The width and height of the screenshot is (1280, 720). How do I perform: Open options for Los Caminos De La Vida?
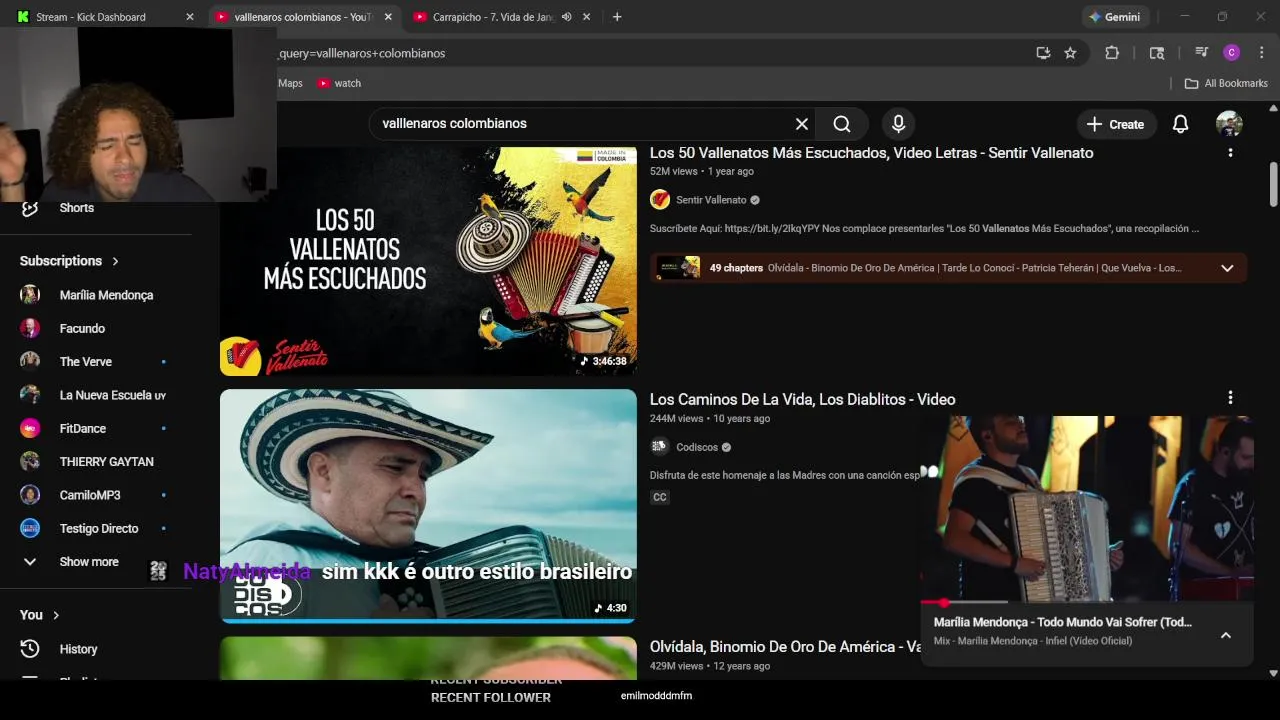tap(1230, 398)
